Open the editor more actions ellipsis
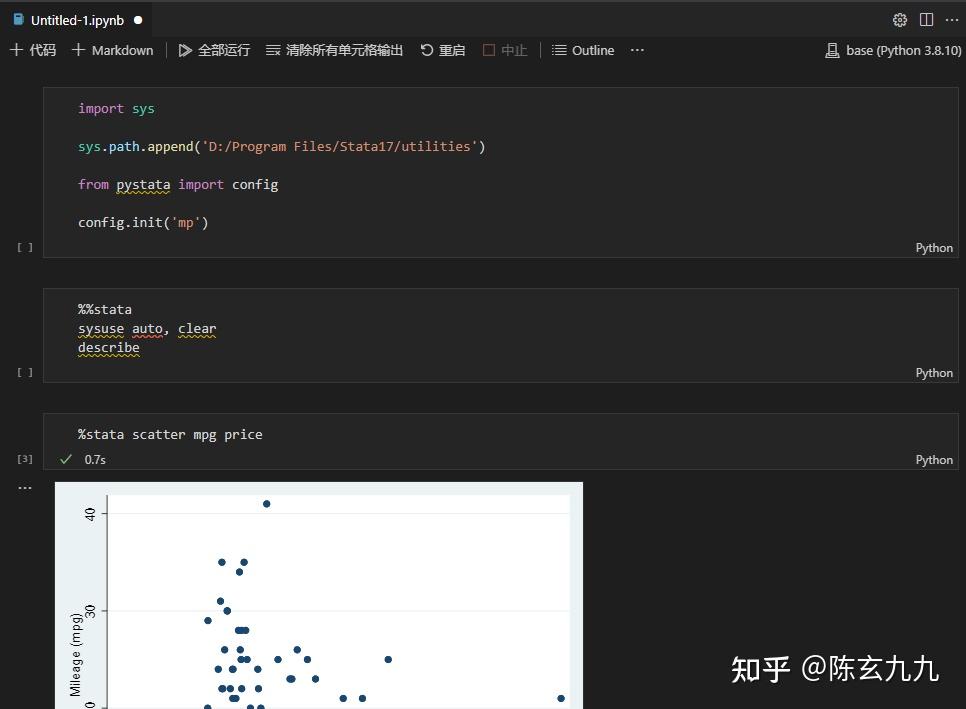This screenshot has width=966, height=709. coord(952,19)
